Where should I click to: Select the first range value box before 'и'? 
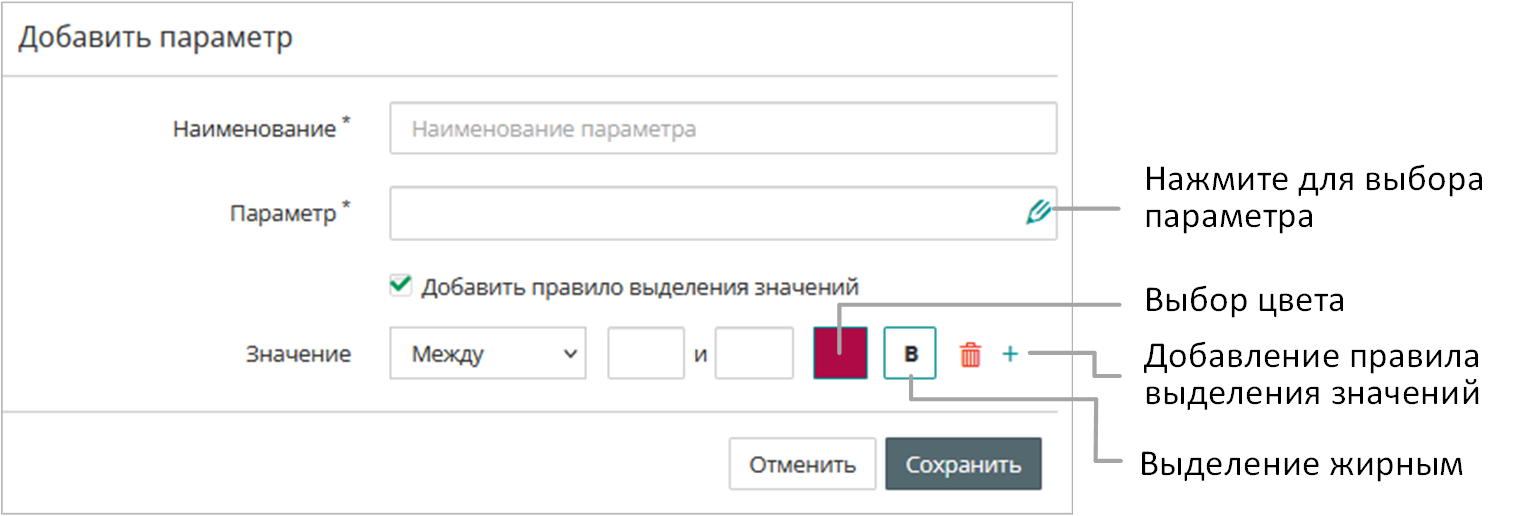[646, 353]
